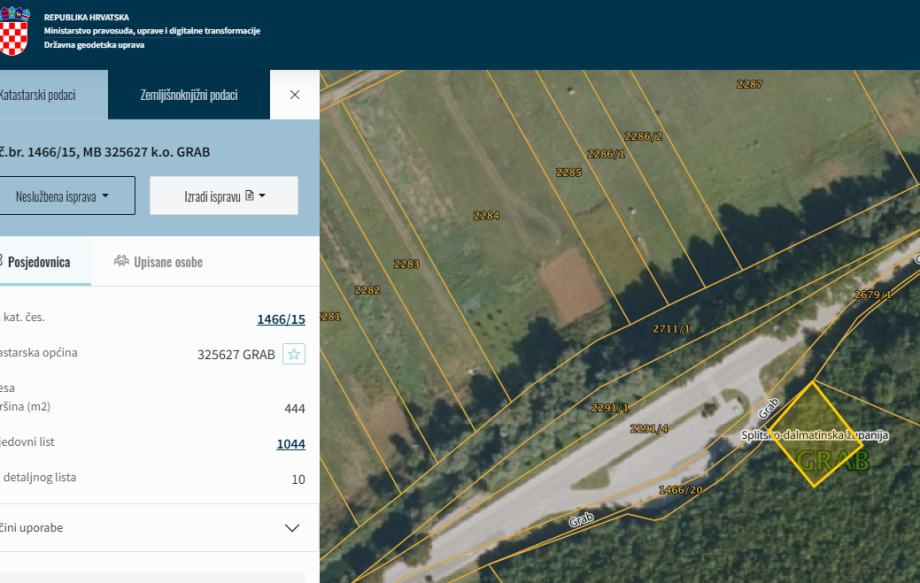Click parcel 2711/1 label on map

click(671, 329)
